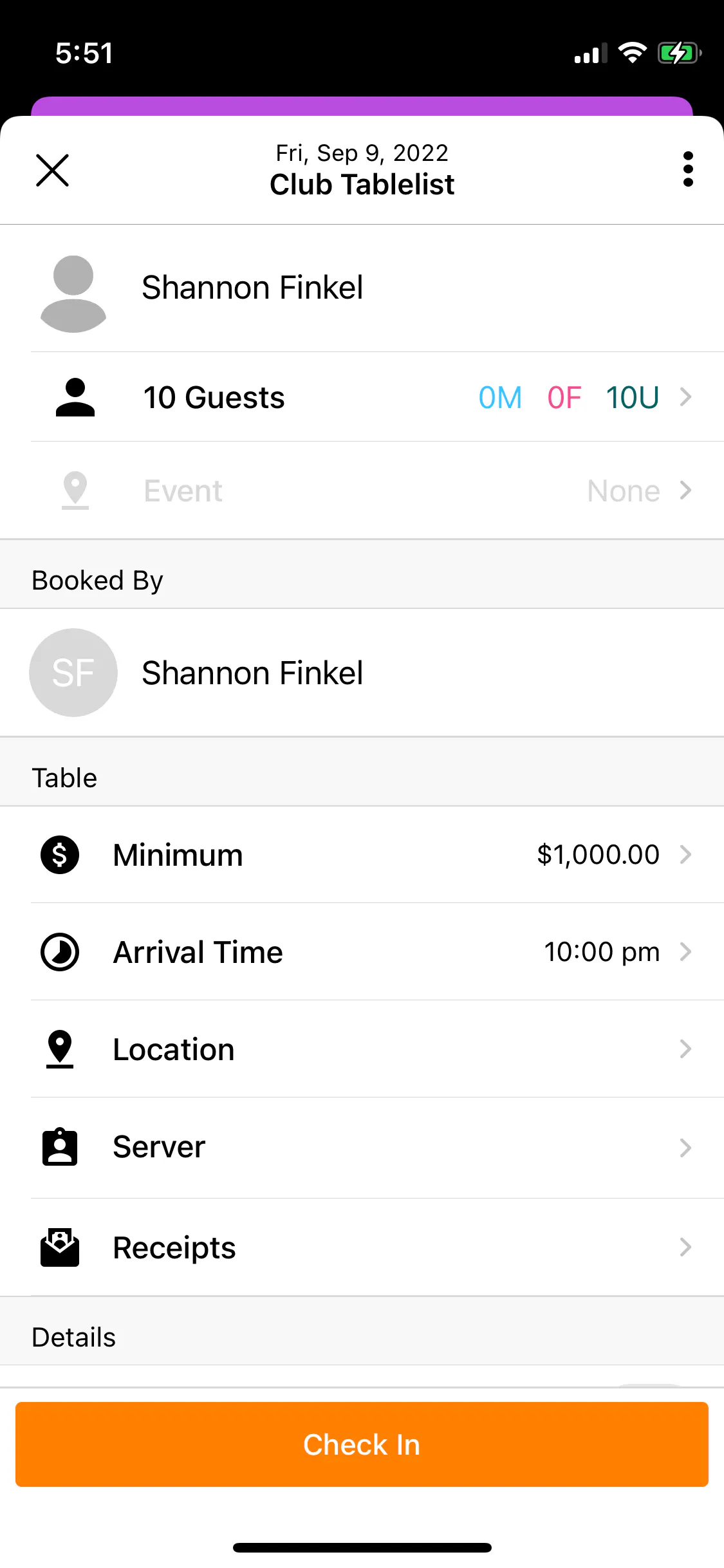Screen dimensions: 724x1568
Task: Select the 0F female guest count
Action: click(564, 397)
